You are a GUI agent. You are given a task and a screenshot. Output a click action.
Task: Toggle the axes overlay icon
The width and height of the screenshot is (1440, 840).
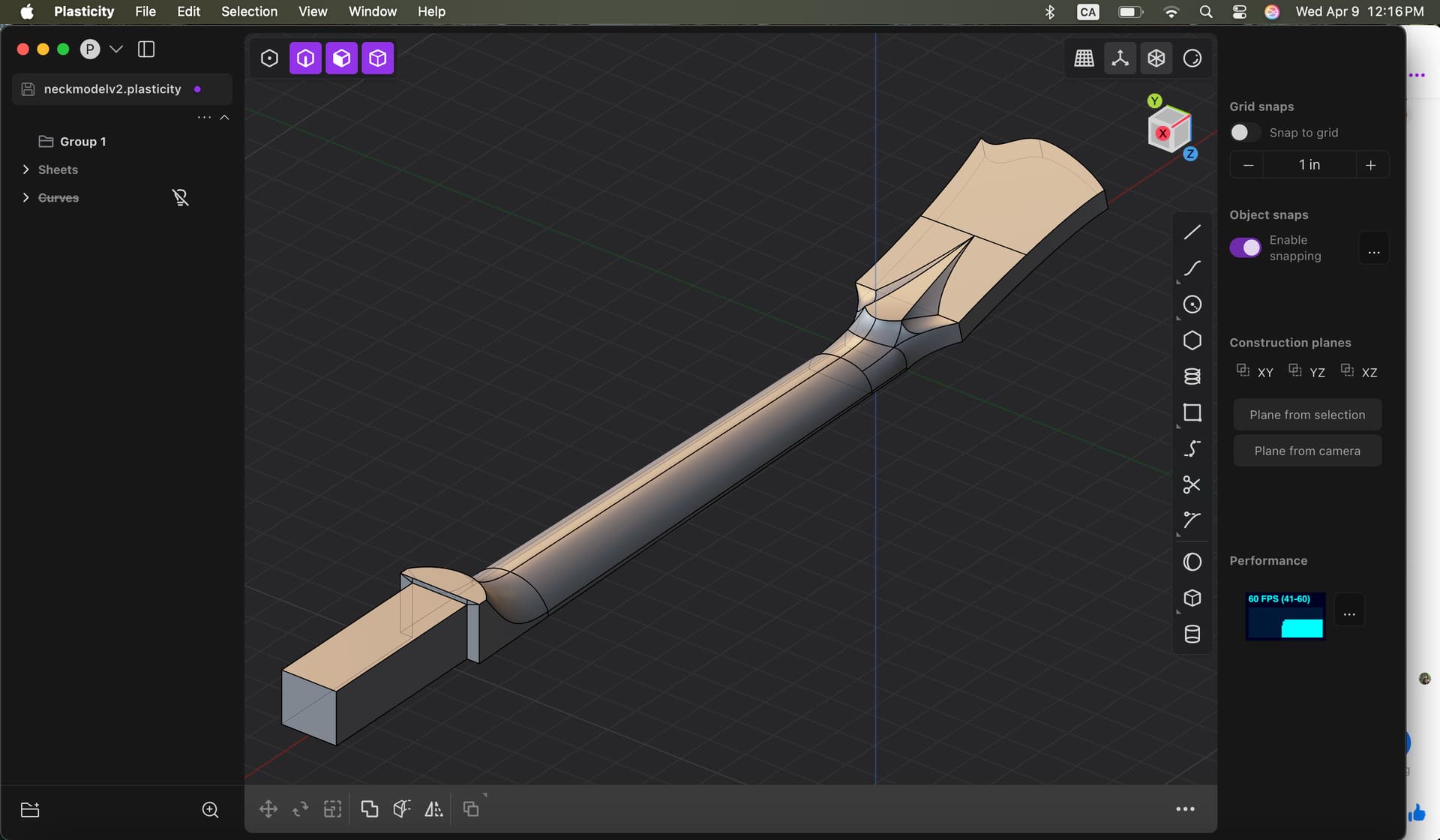click(x=1120, y=58)
